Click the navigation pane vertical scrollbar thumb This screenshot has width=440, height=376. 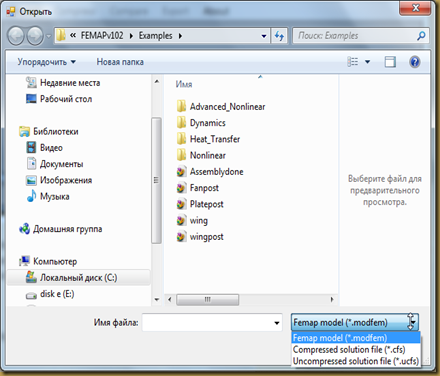156,180
